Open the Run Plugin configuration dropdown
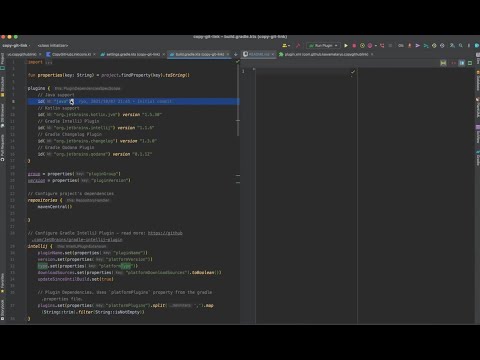 click(x=323, y=45)
